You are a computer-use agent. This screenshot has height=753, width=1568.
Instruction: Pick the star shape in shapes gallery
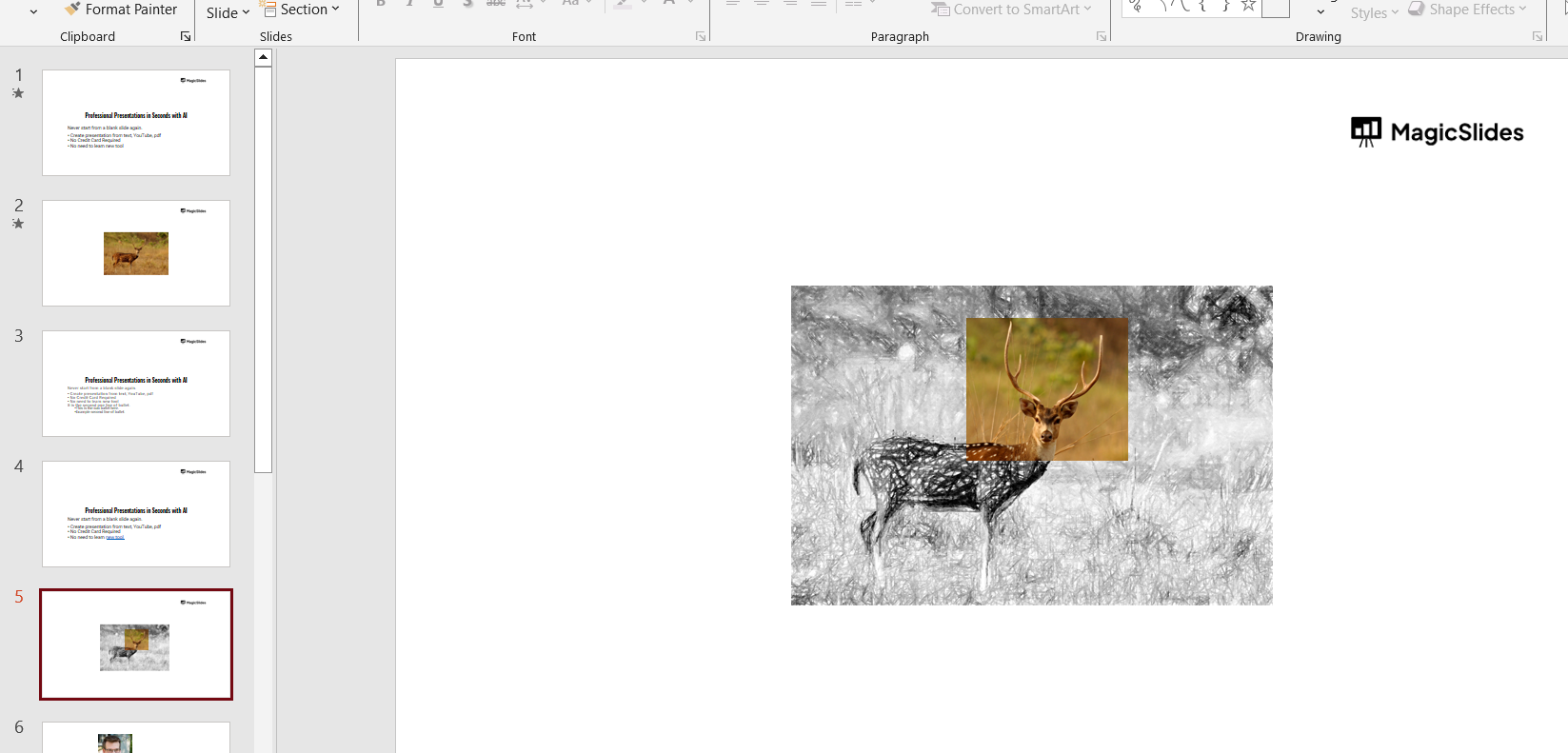(1248, 7)
